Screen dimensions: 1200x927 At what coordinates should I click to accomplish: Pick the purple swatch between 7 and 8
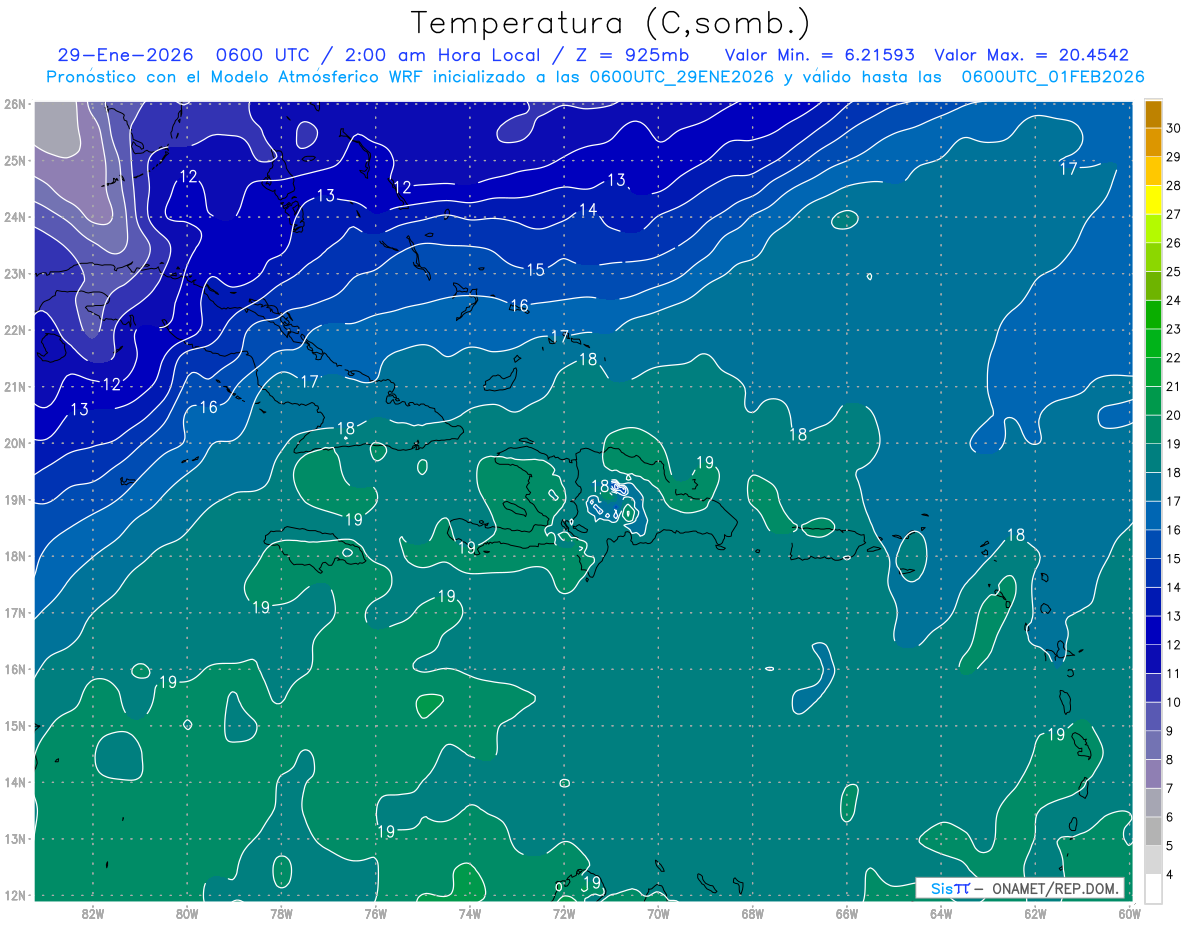coord(1154,774)
